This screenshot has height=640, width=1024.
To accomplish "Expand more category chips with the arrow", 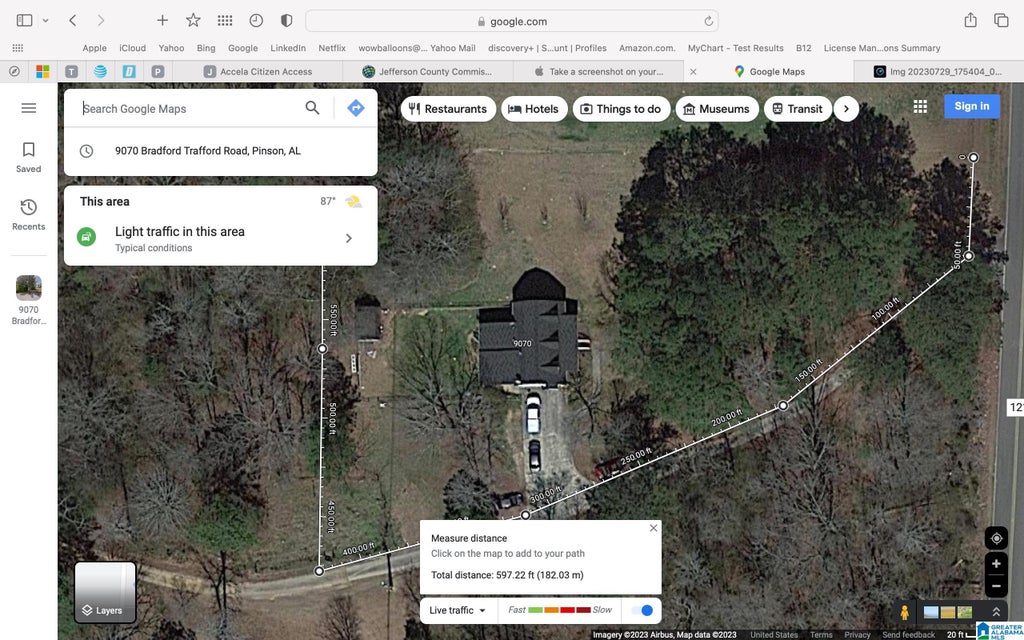I will [846, 109].
